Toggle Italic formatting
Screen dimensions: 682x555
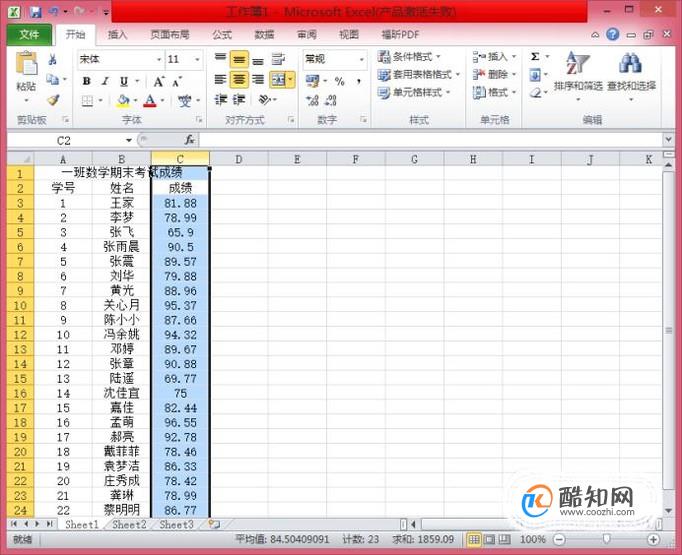point(105,81)
